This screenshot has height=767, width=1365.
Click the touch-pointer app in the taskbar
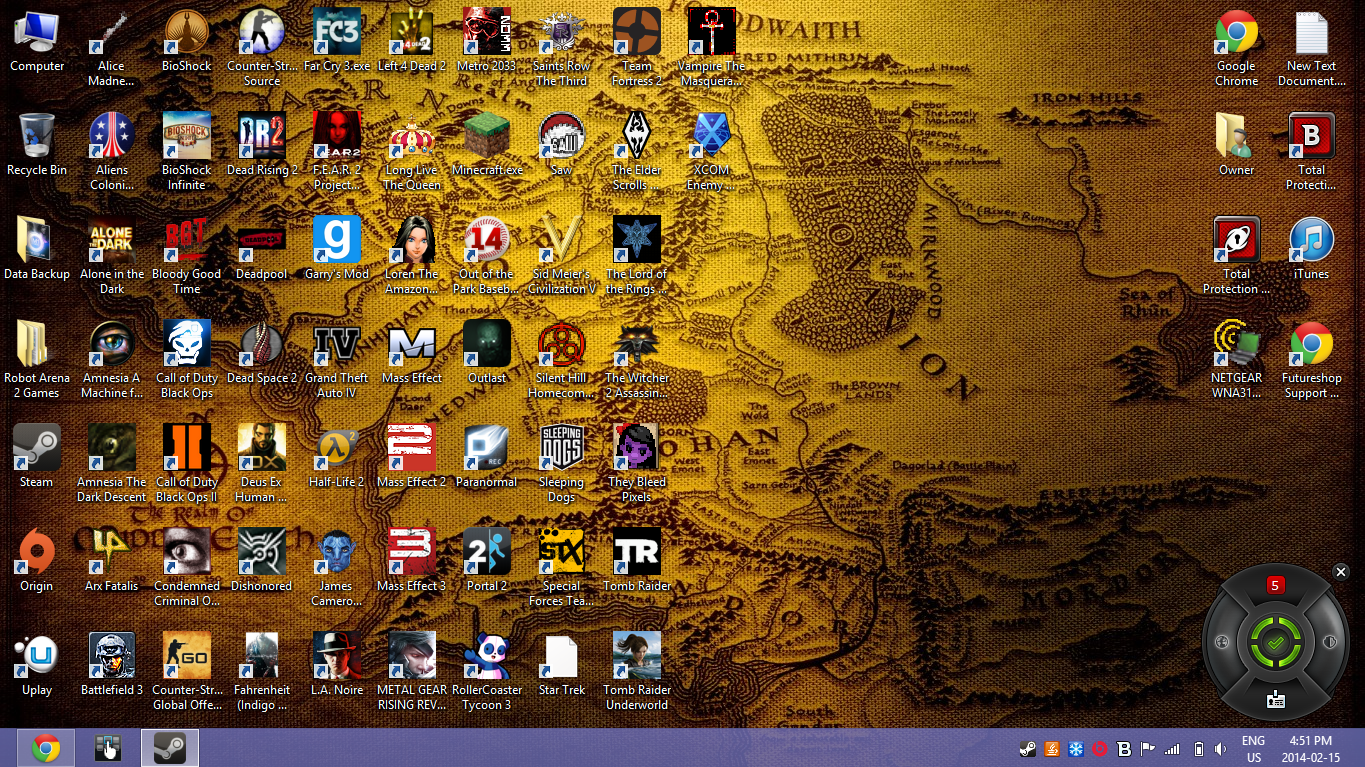point(107,748)
